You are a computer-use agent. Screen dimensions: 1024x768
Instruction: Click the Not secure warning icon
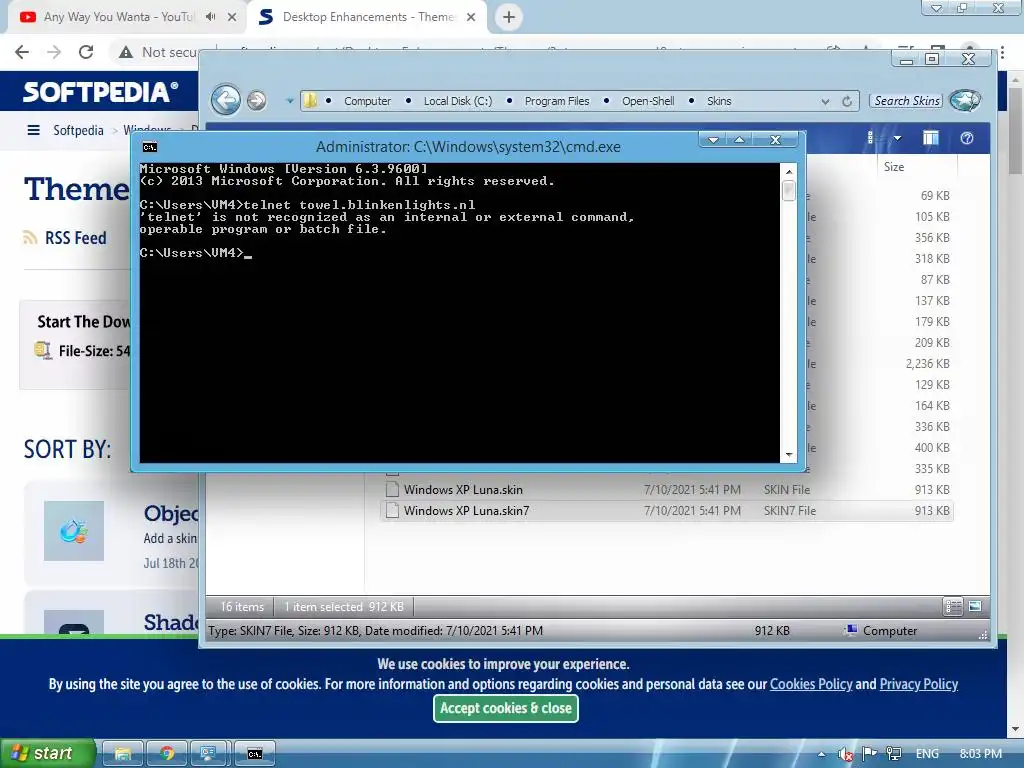(x=126, y=52)
